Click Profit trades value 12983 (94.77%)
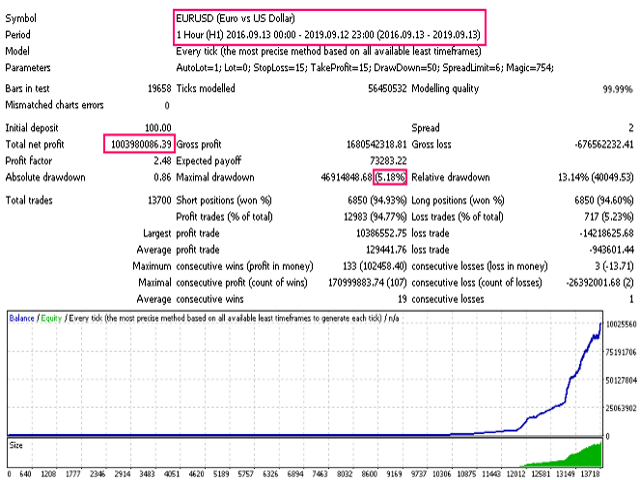 coord(375,217)
